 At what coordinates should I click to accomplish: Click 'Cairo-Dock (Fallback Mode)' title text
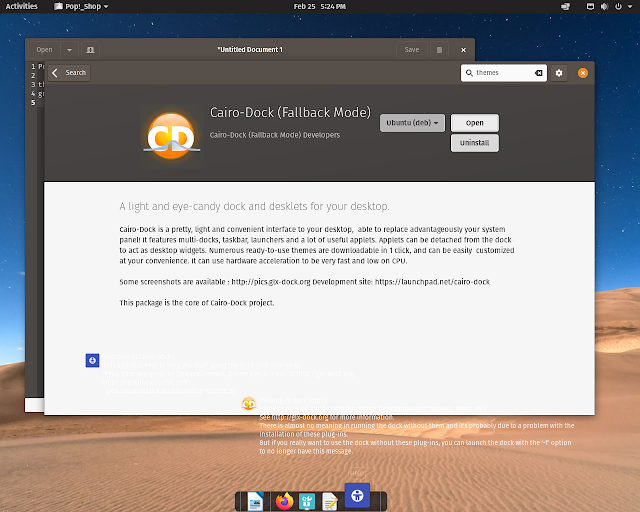coord(290,112)
